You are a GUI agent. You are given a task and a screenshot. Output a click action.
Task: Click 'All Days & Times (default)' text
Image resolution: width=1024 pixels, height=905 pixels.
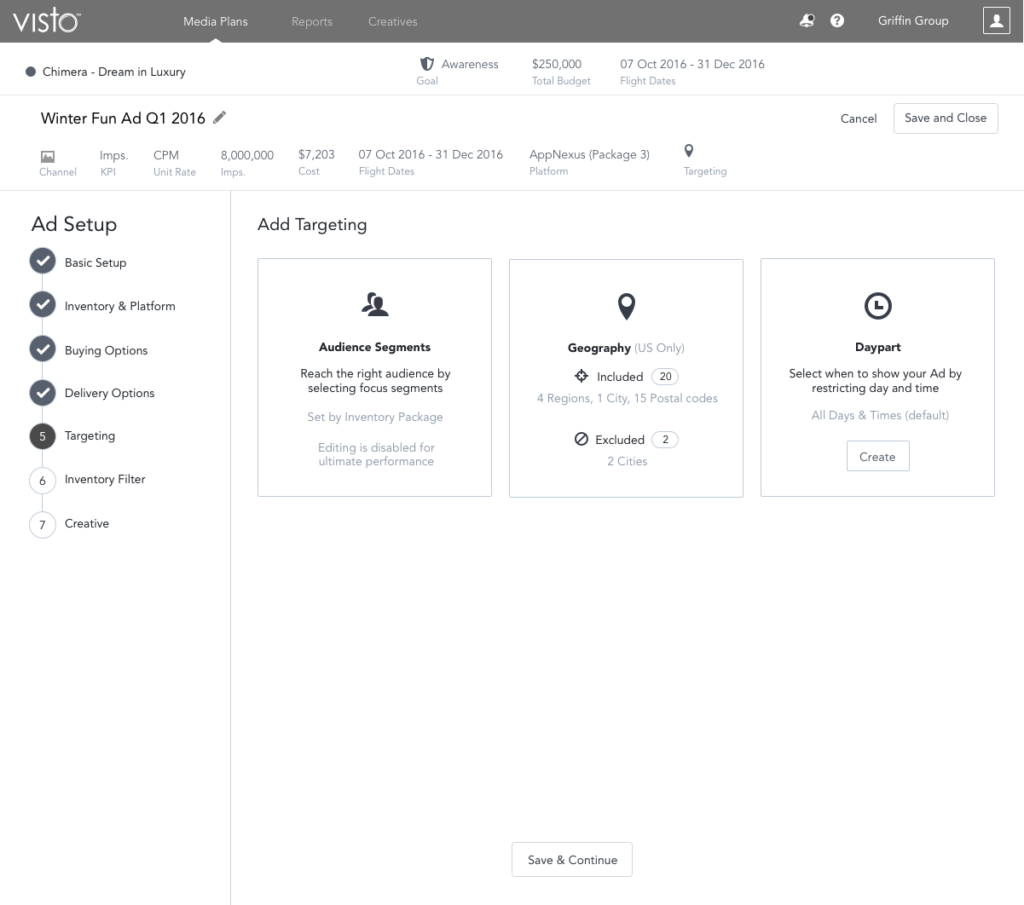point(880,415)
